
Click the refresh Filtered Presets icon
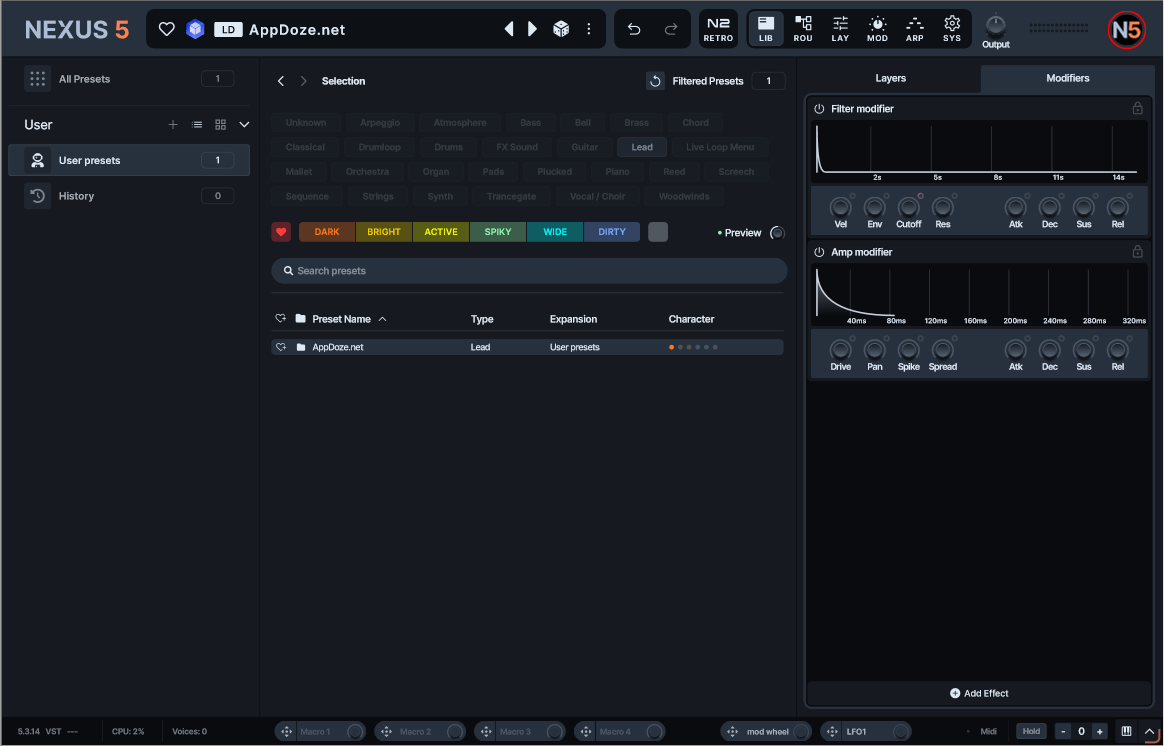tap(655, 81)
